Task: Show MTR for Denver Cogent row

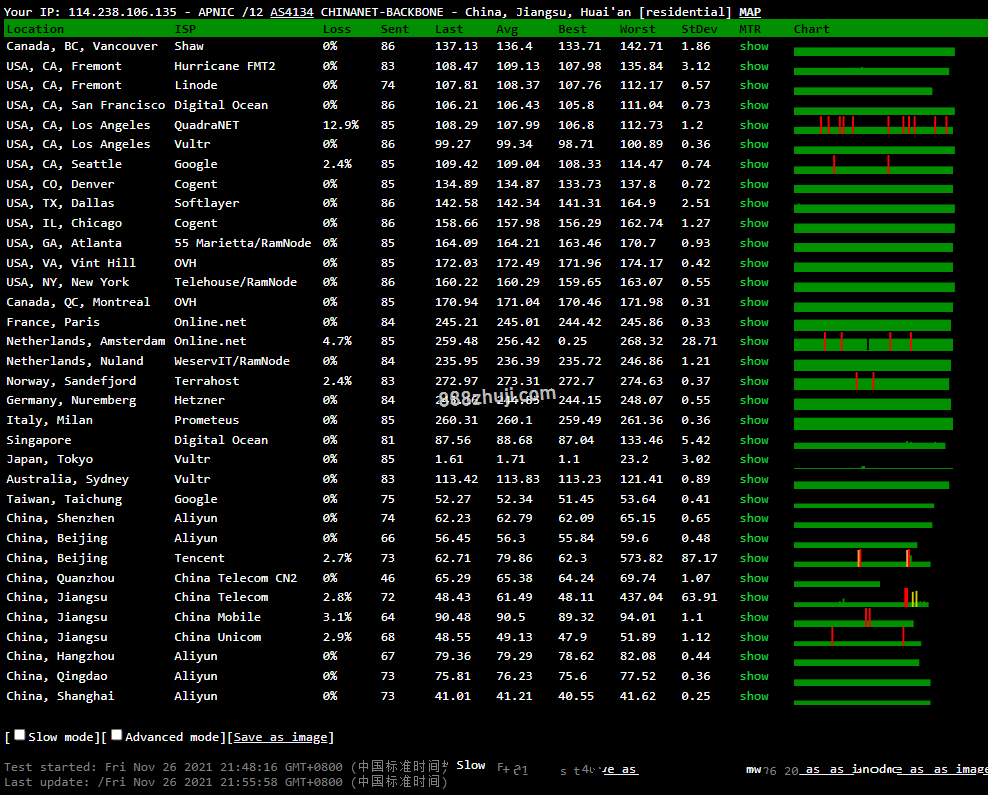Action: click(754, 185)
